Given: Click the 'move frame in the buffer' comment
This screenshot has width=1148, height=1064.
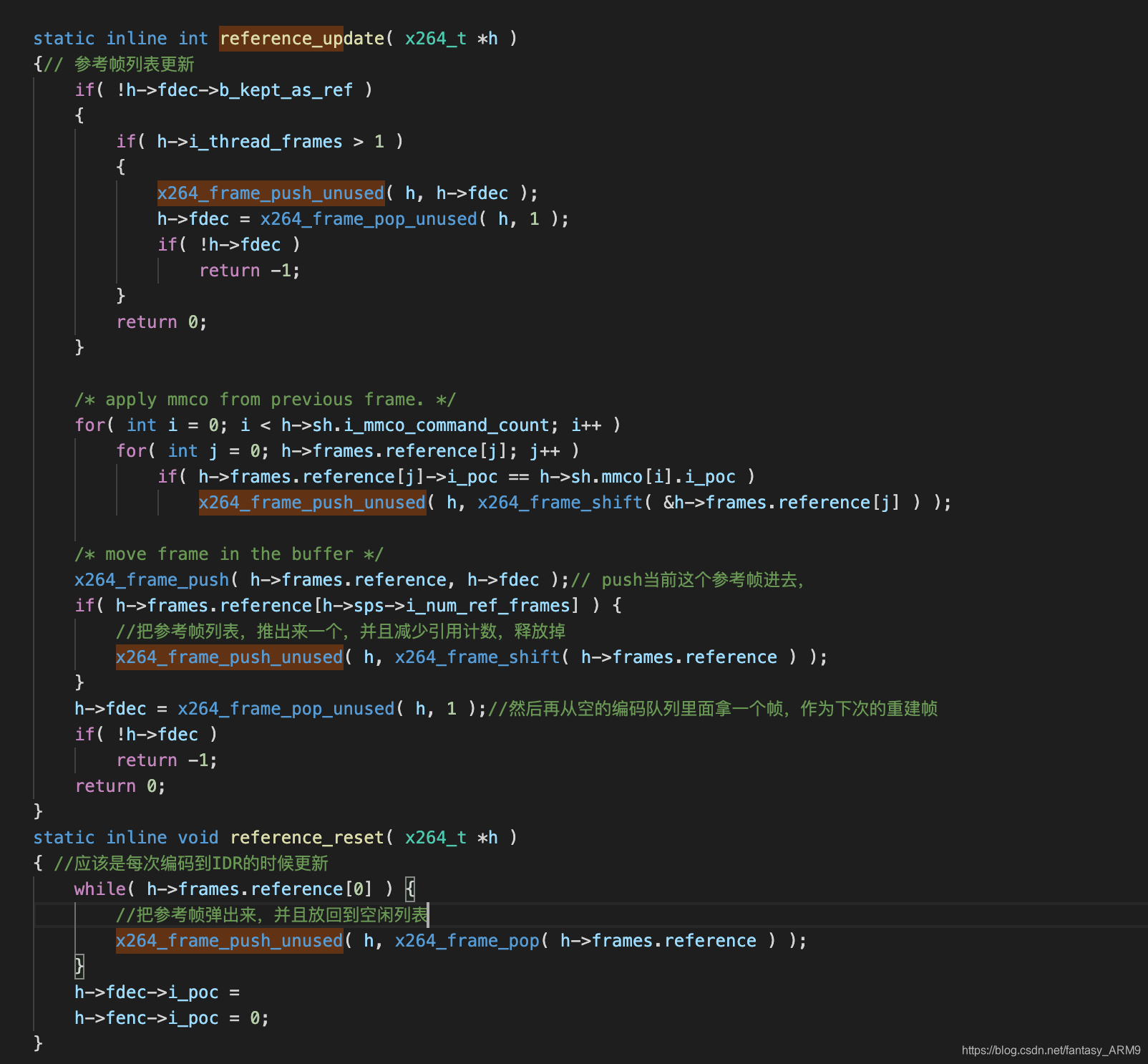Looking at the screenshot, I should 229,554.
